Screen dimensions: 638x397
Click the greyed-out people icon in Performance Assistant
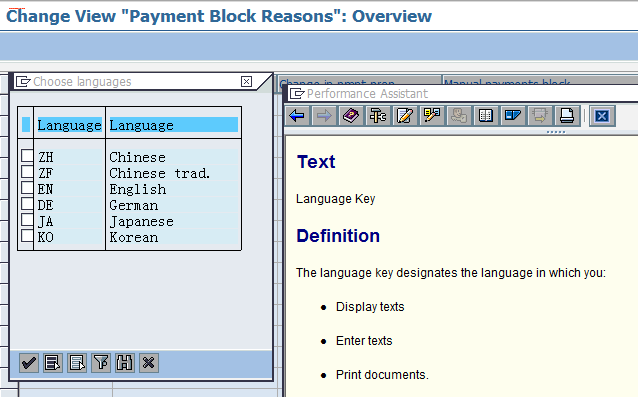459,116
